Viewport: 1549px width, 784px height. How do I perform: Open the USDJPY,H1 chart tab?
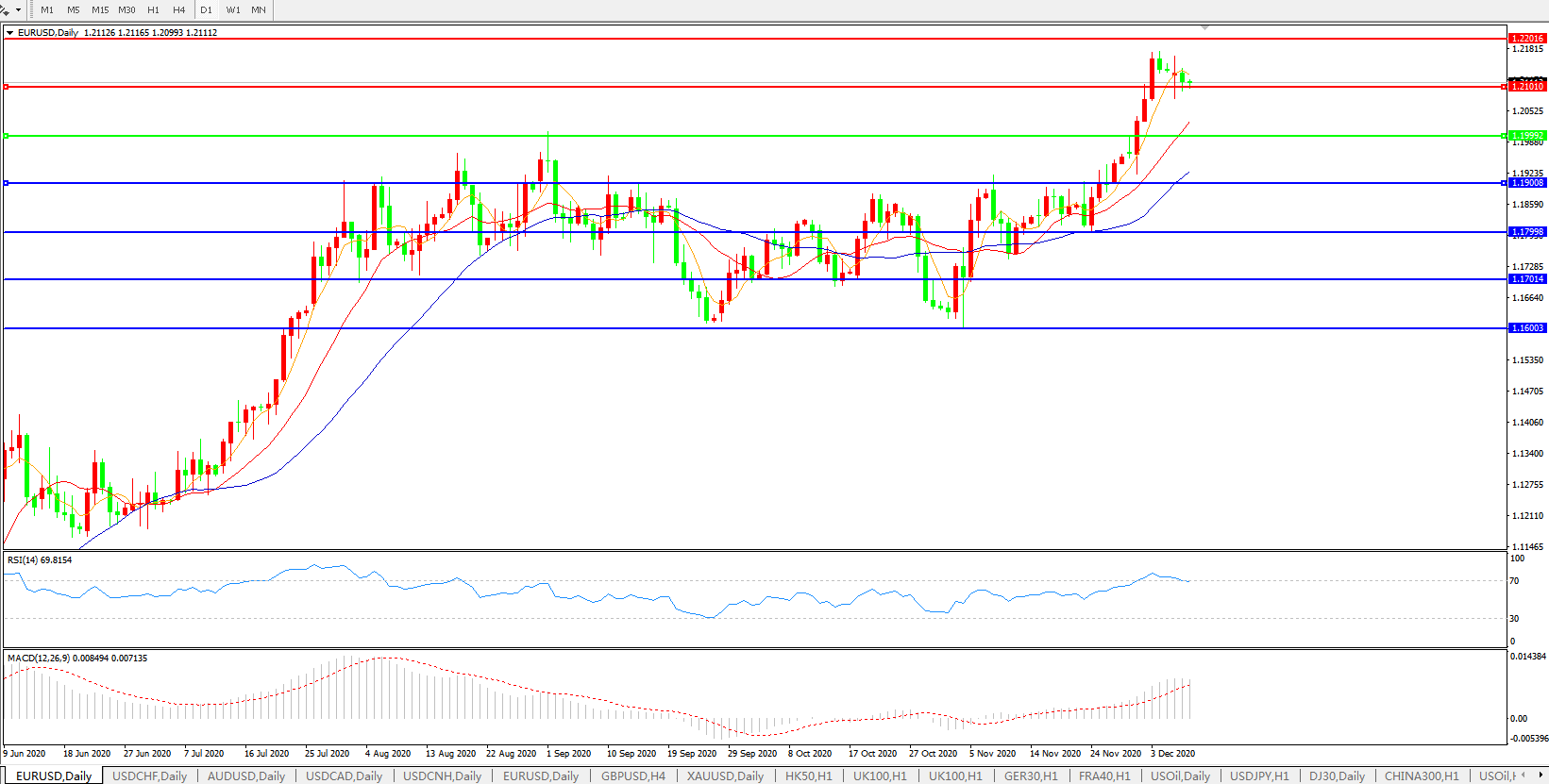click(1259, 776)
